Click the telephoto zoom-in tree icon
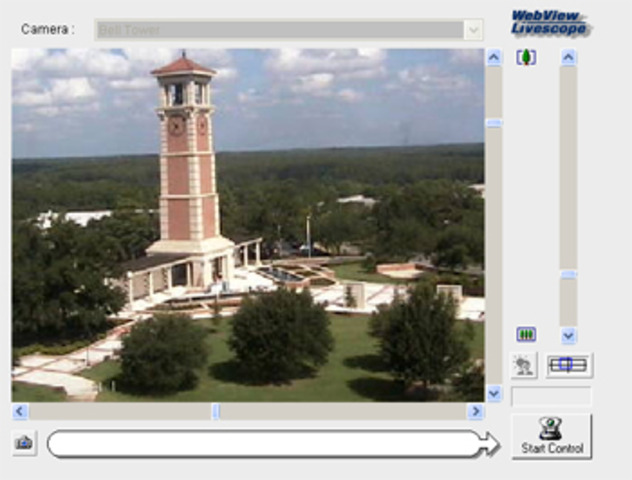 coord(526,57)
